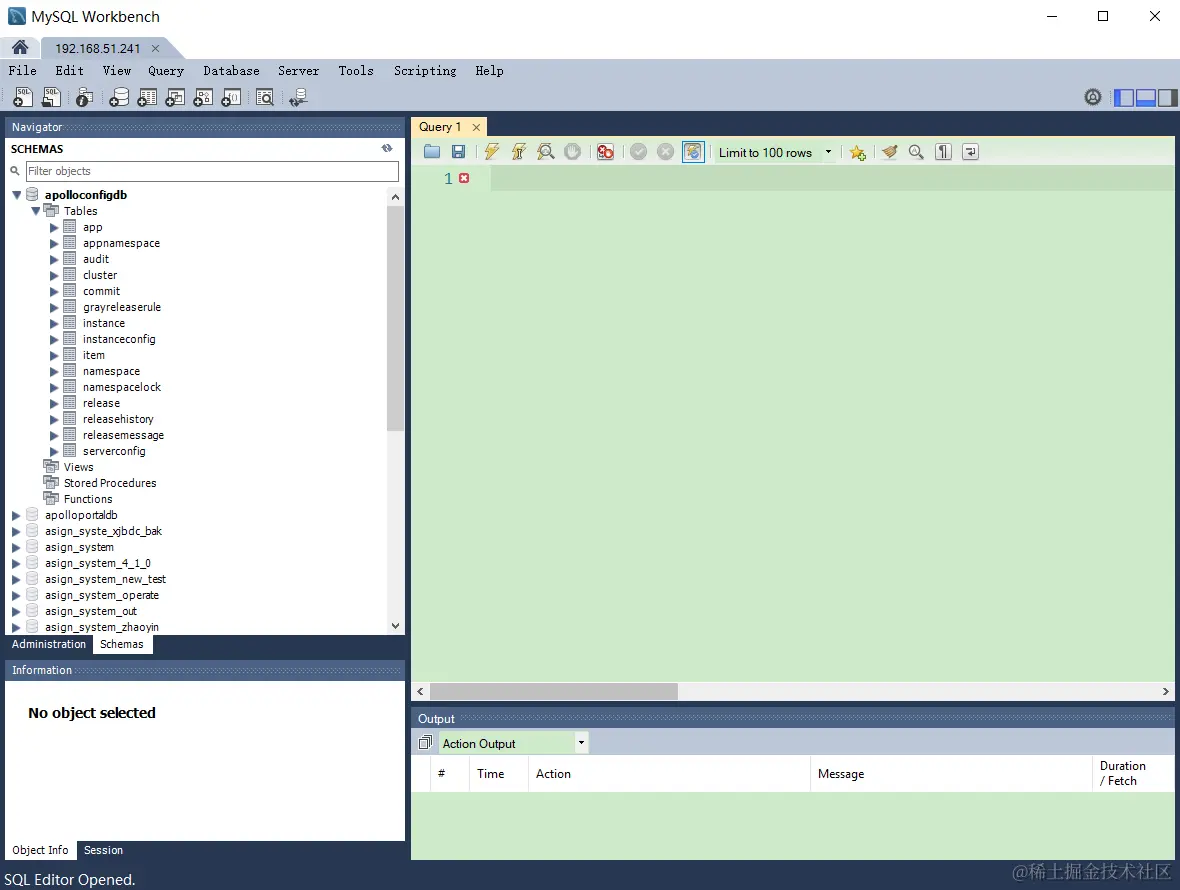The width and height of the screenshot is (1180, 890).
Task: Click the Filter objects search field
Action: pyautogui.click(x=212, y=171)
